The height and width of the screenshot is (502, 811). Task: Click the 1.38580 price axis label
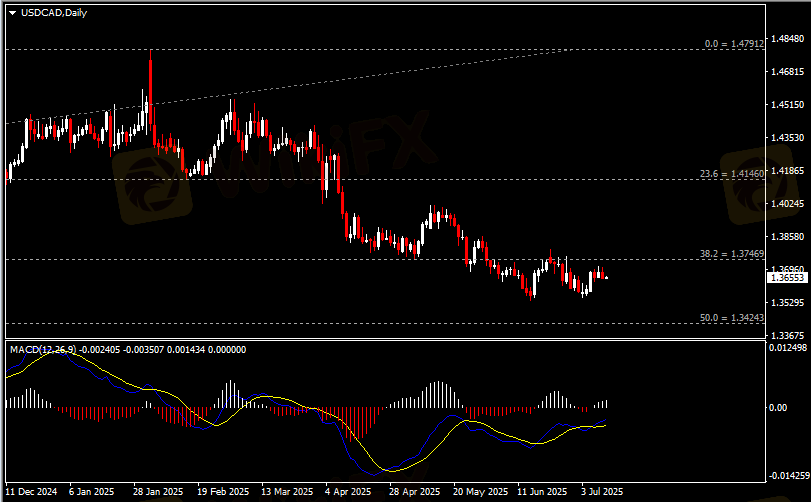pyautogui.click(x=787, y=237)
